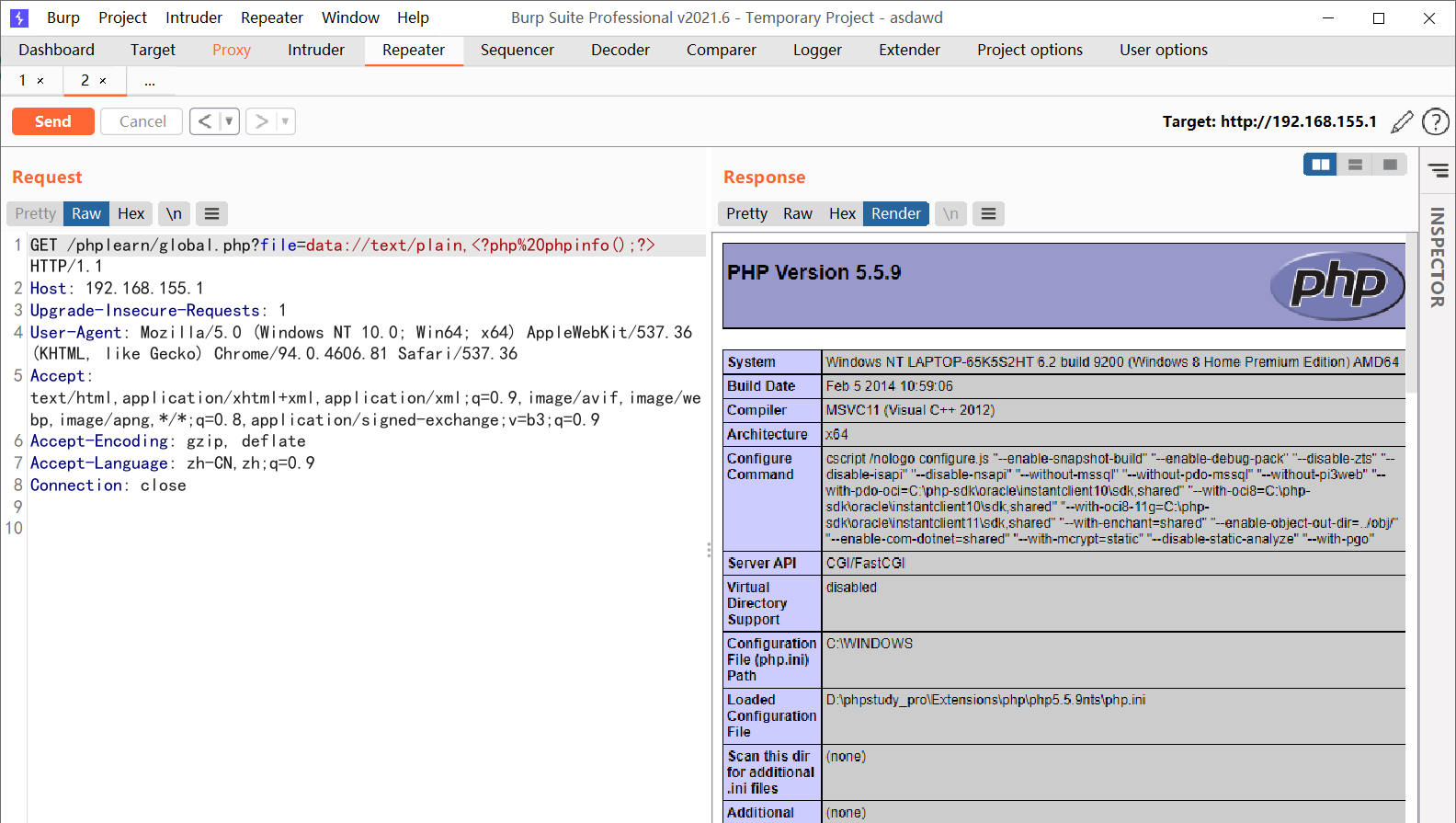Switch to the Dashboard tab
The height and width of the screenshot is (823, 1456).
click(x=56, y=50)
